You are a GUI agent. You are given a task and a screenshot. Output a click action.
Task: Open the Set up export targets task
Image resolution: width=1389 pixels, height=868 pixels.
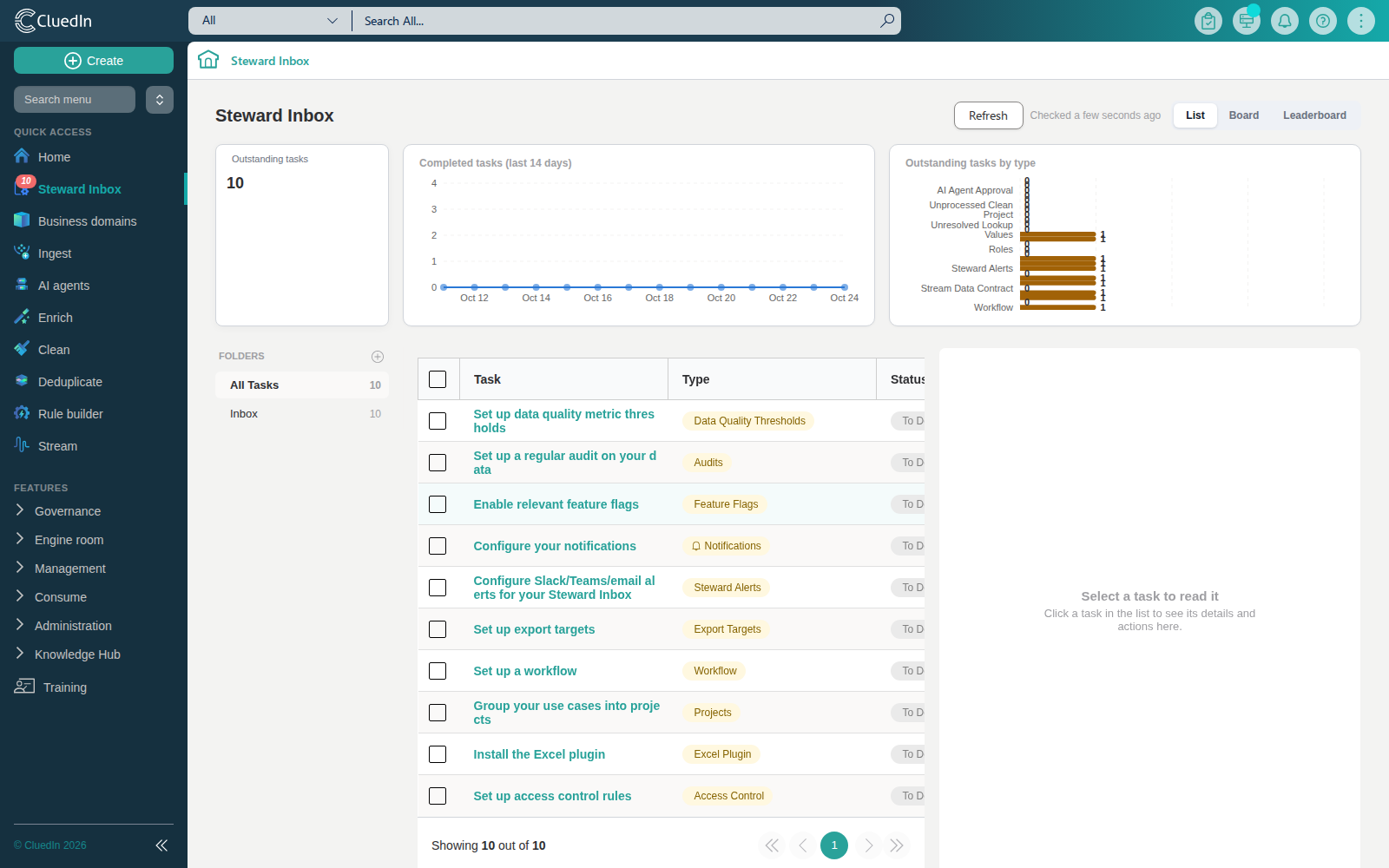(534, 629)
